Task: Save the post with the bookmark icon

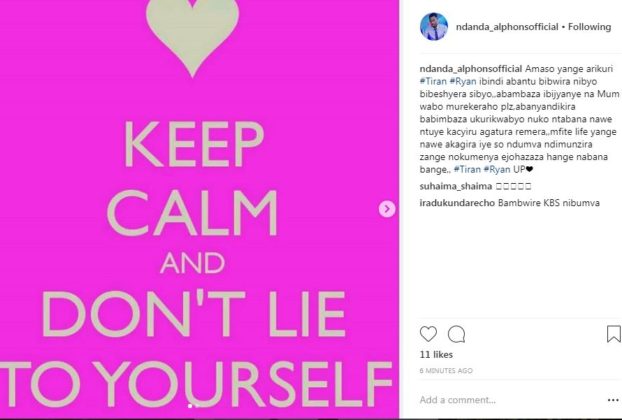Action: tap(614, 334)
